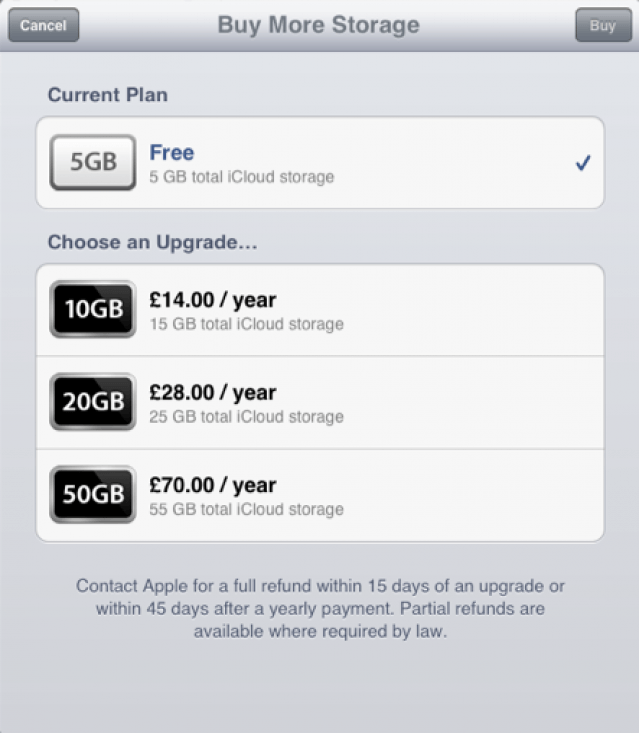Select the Free current plan label
Image resolution: width=639 pixels, height=733 pixels.
point(172,153)
